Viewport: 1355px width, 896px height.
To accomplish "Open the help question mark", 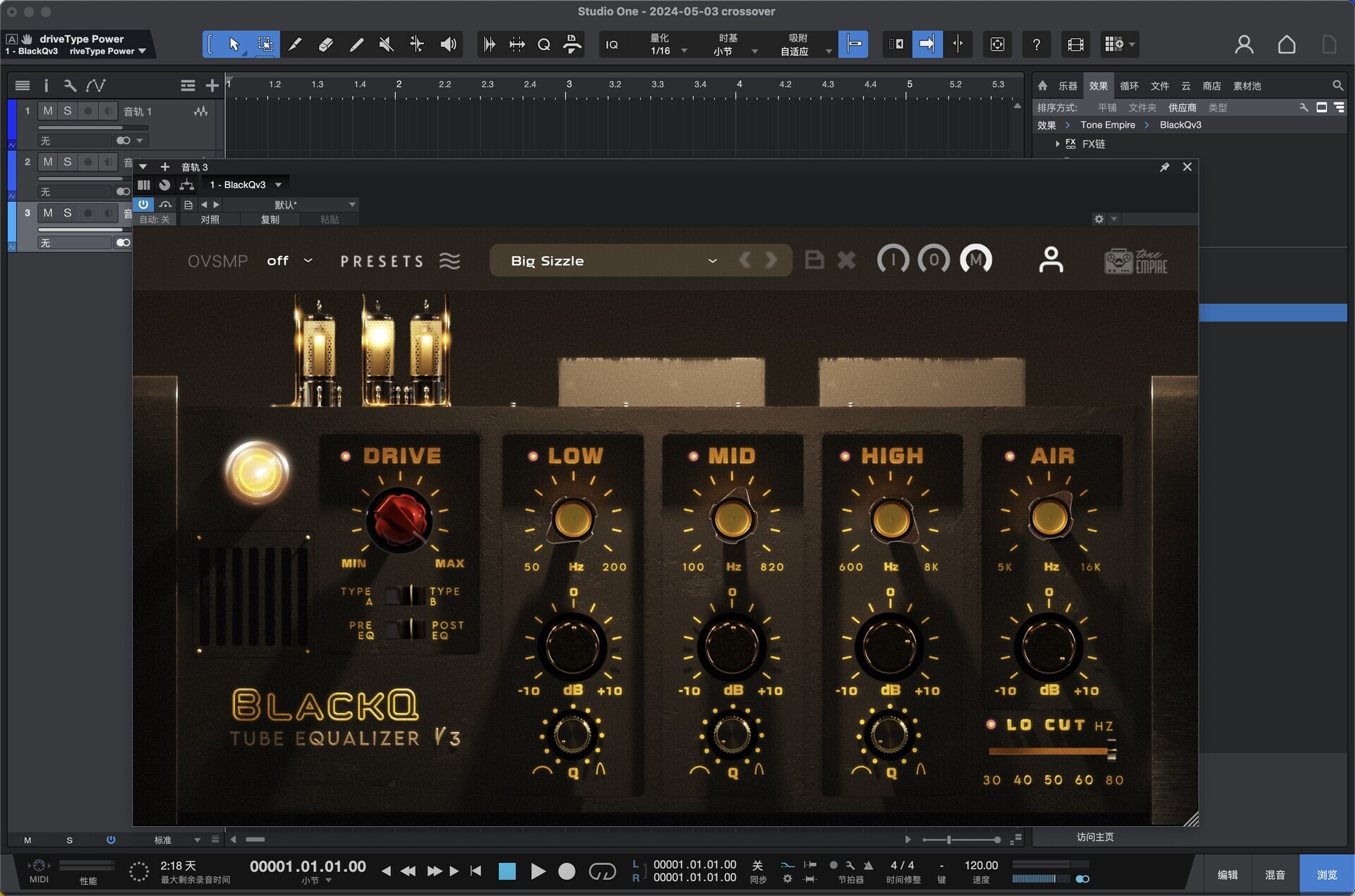I will click(1036, 44).
